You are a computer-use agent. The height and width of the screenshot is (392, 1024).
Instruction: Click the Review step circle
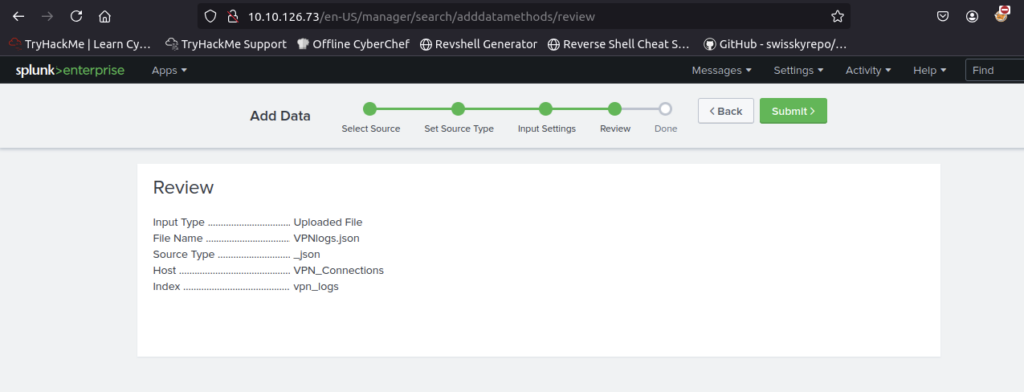coord(615,109)
